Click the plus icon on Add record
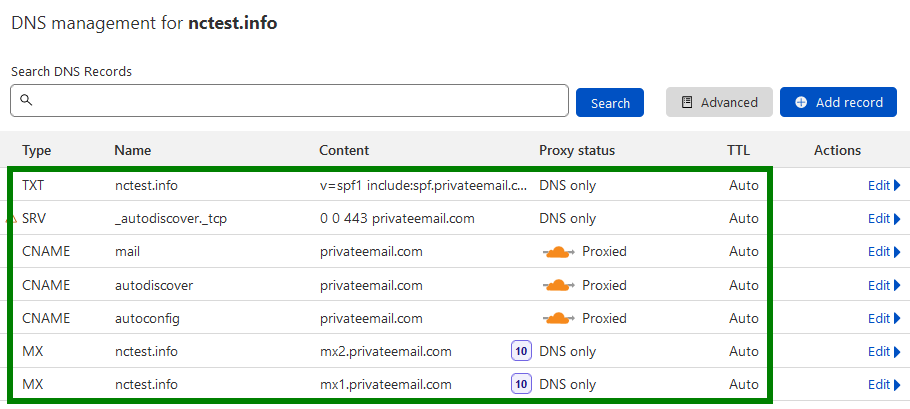910x409 pixels. pyautogui.click(x=801, y=103)
